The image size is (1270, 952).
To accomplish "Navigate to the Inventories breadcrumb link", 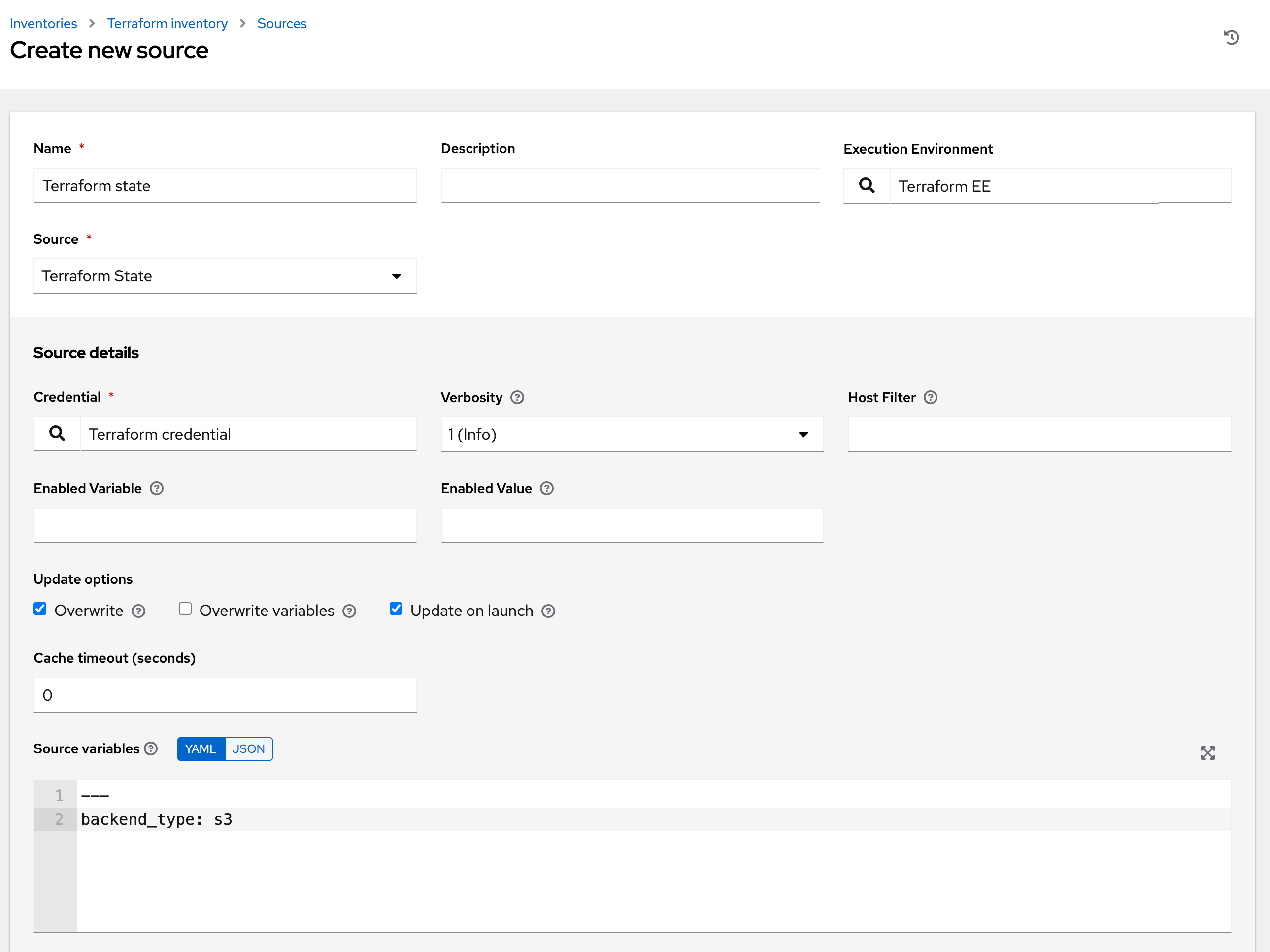I will pyautogui.click(x=43, y=23).
